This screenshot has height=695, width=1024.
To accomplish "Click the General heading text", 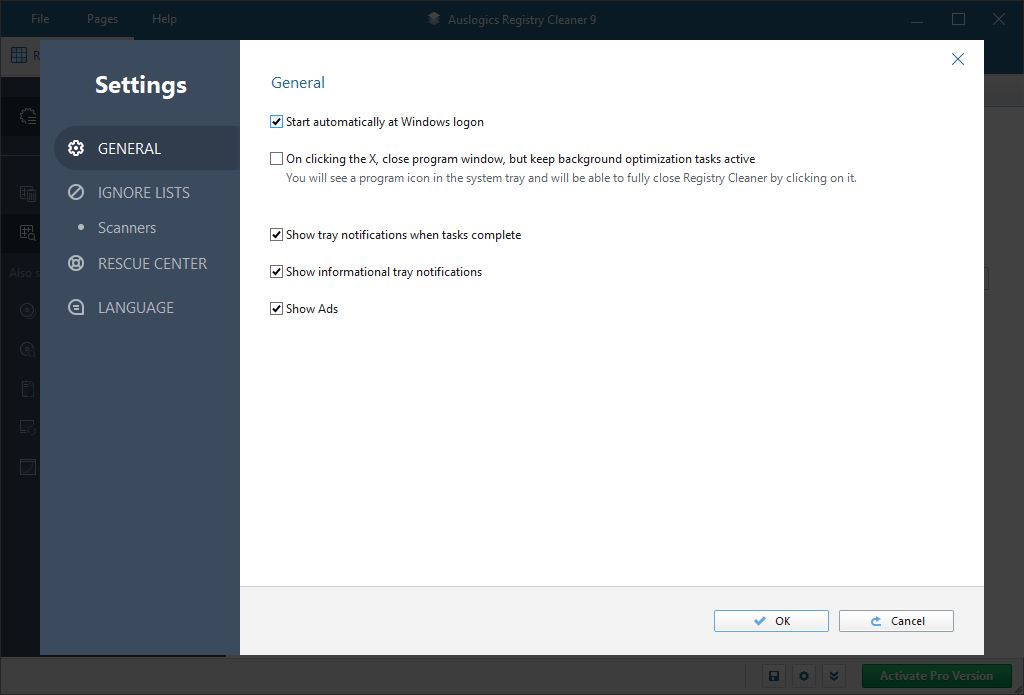I will tap(298, 83).
